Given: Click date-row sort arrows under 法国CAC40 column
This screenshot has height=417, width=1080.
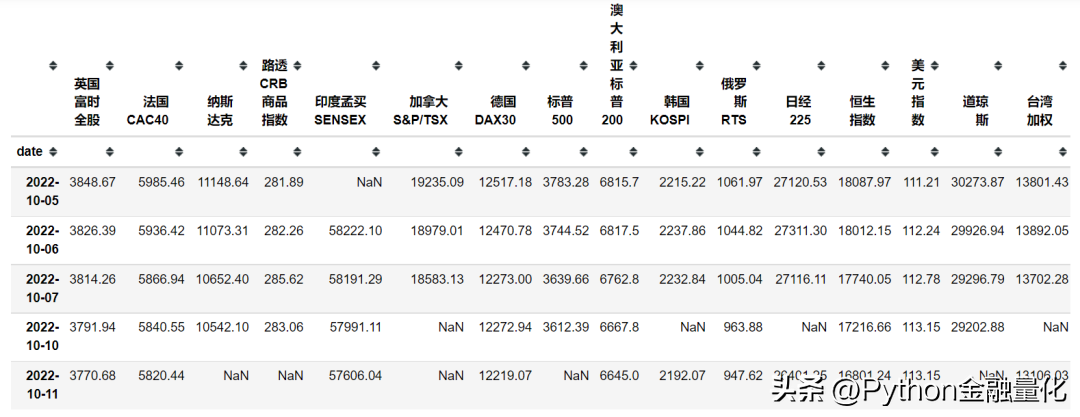Looking at the screenshot, I should tap(179, 151).
